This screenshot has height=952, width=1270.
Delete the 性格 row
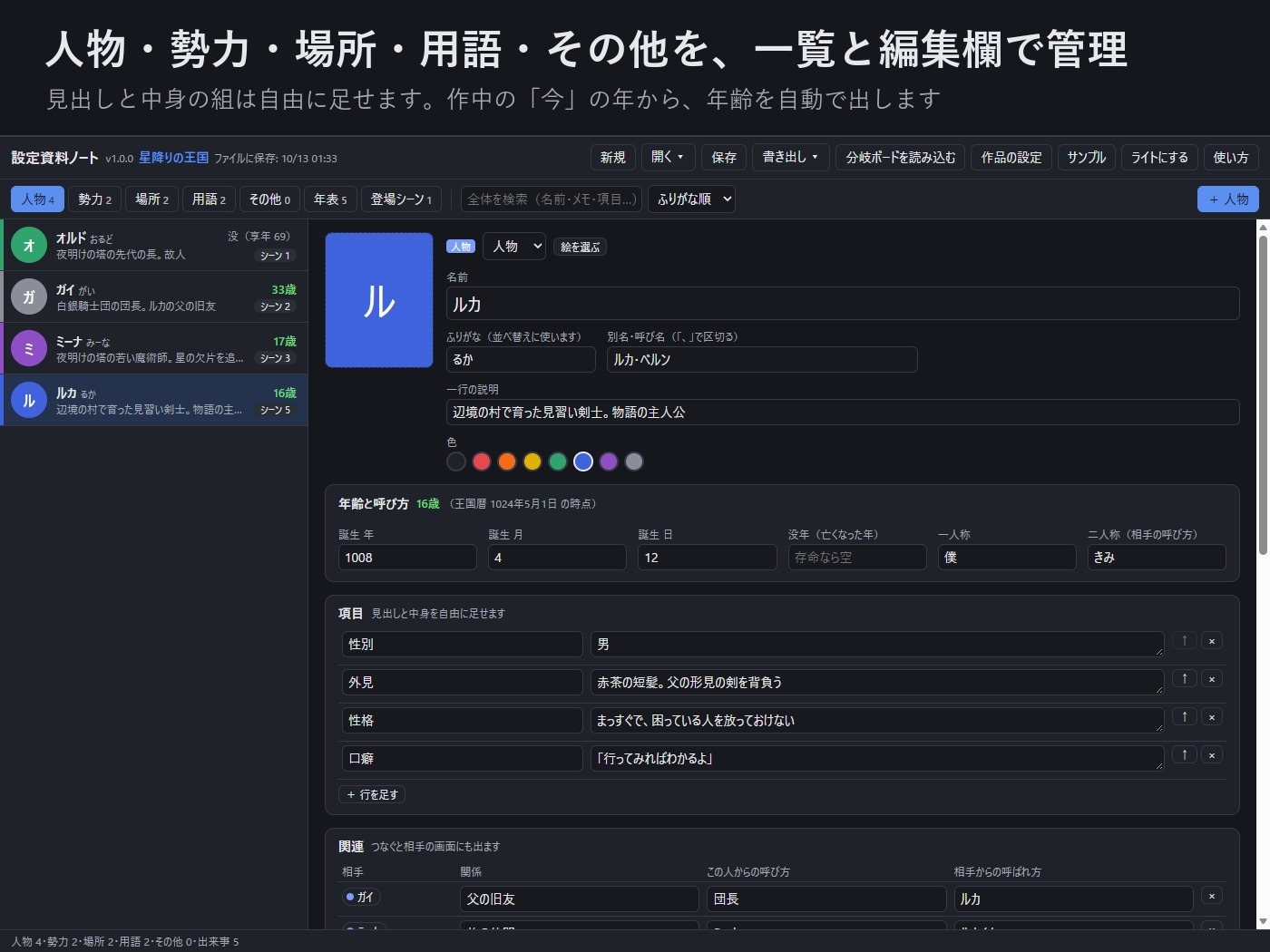point(1212,717)
